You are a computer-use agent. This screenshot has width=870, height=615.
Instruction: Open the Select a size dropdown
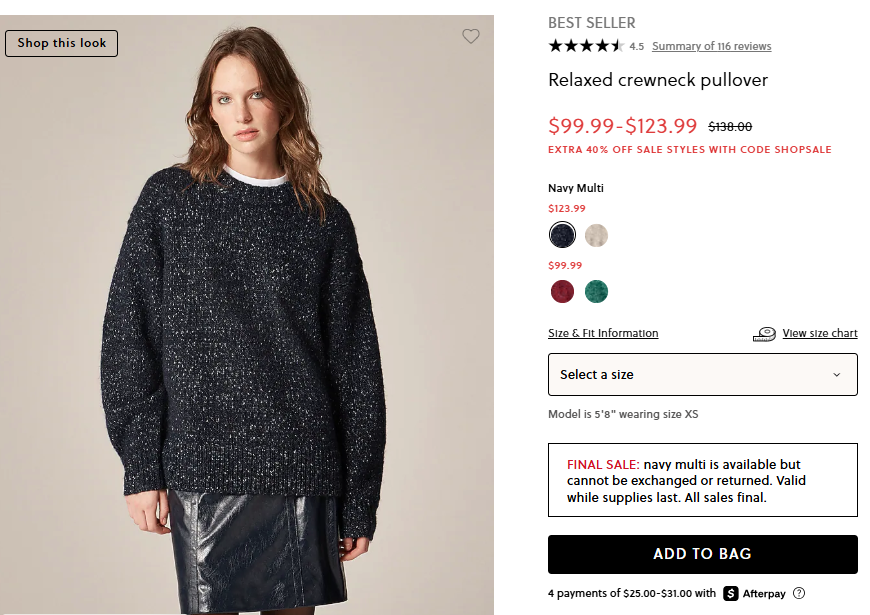coord(702,374)
